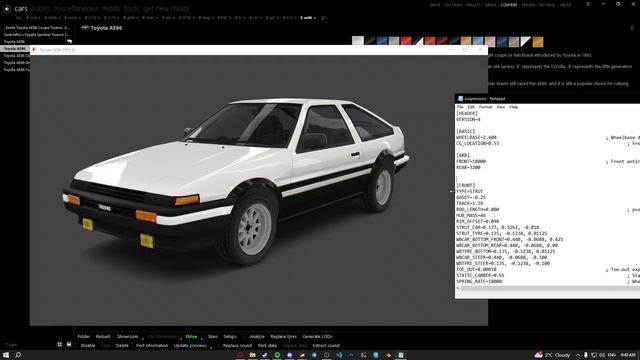Open the tracks content section

(x=40, y=8)
